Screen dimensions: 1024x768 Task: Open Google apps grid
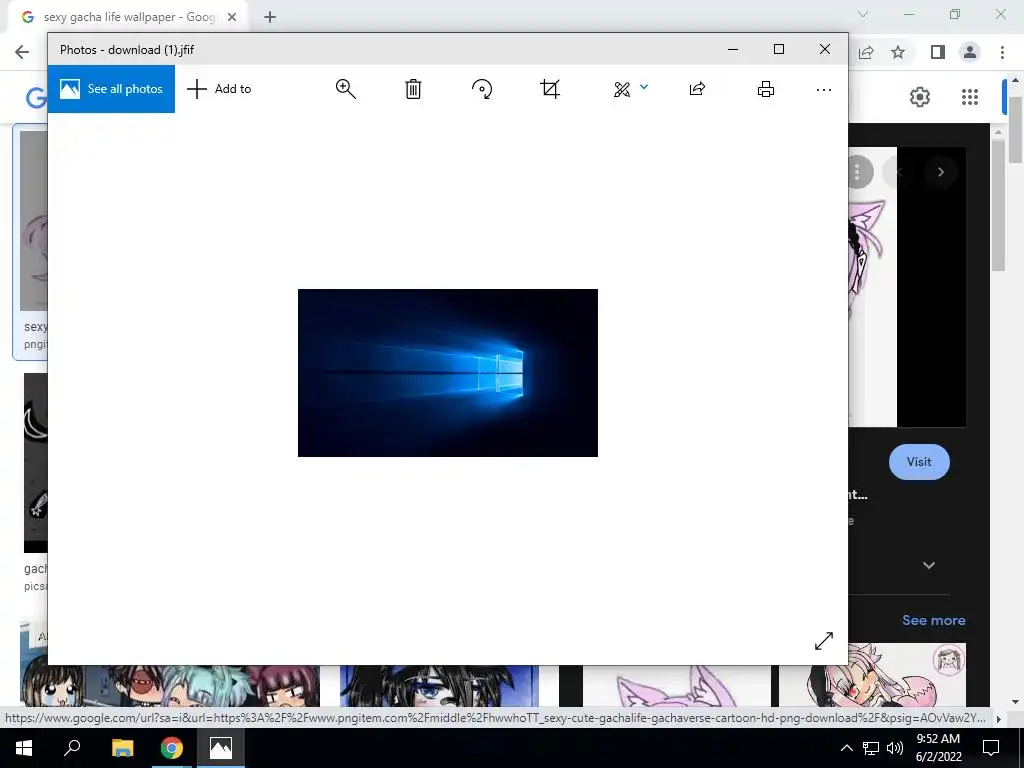pos(970,97)
